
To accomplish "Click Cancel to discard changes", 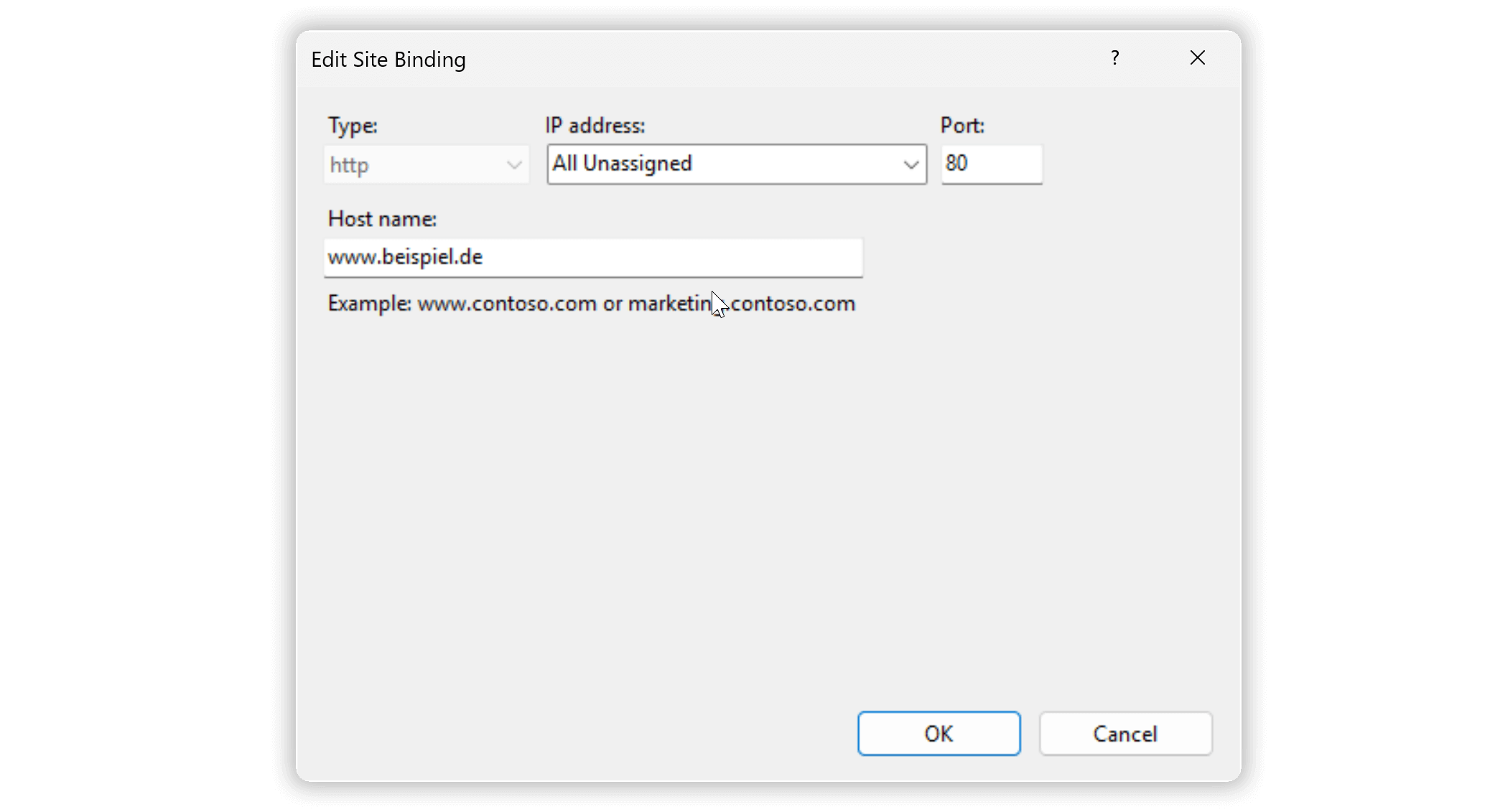I will click(1125, 733).
